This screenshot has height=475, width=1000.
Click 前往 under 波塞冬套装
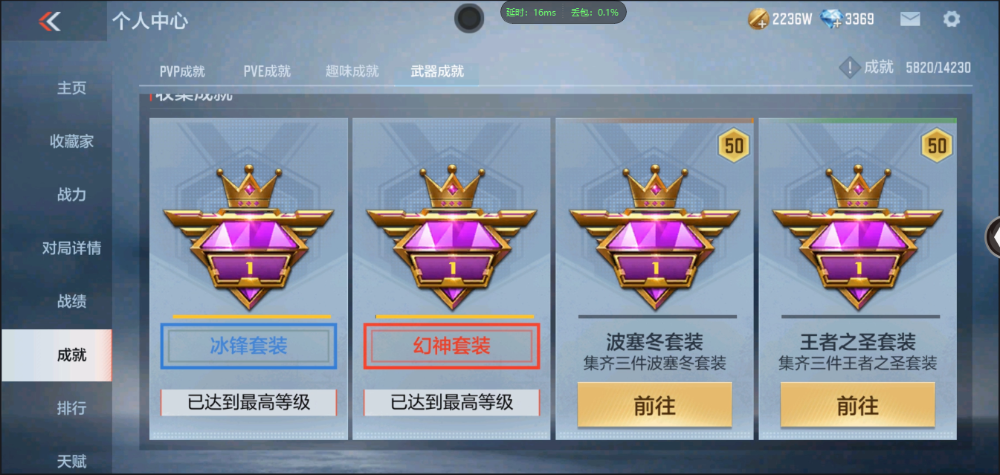654,405
